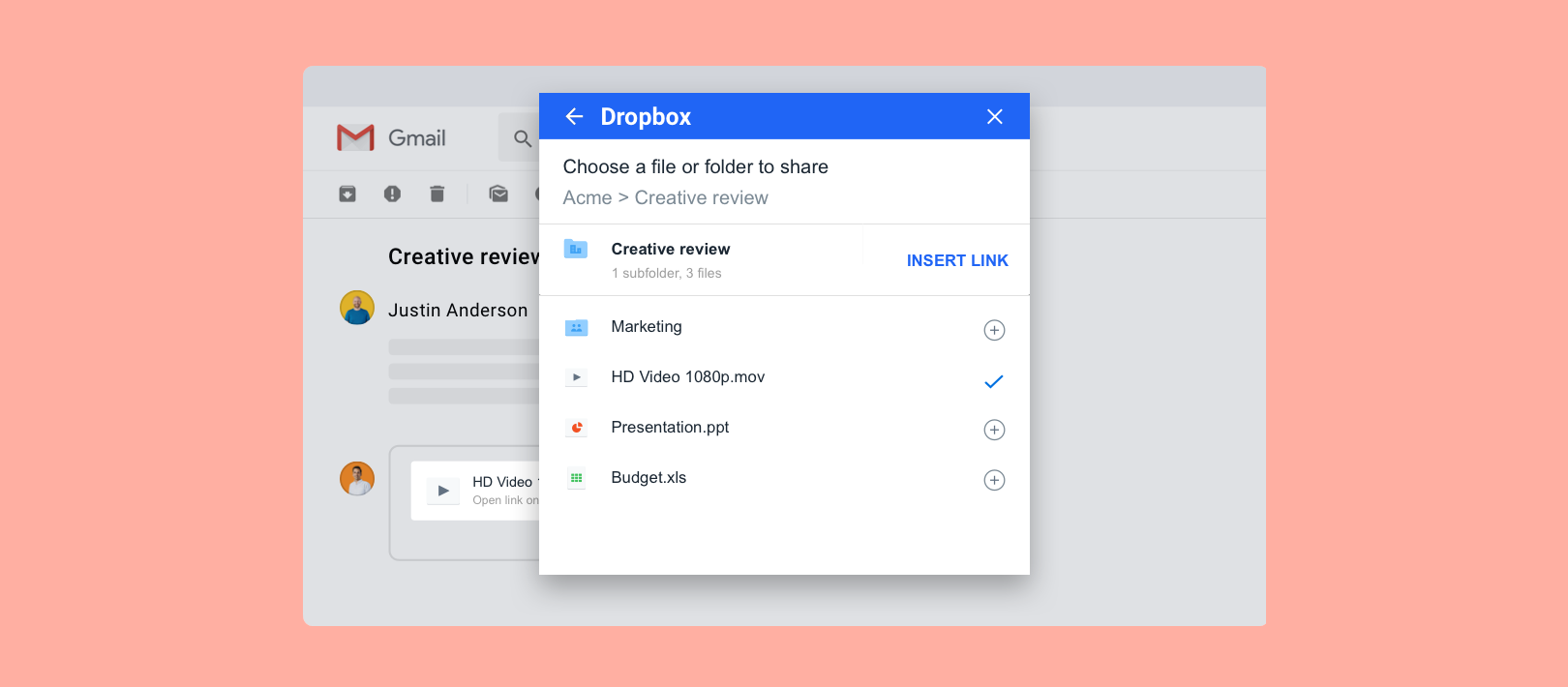Click Creative review folder title in dialog
Screen dimensions: 1568x687
671,249
